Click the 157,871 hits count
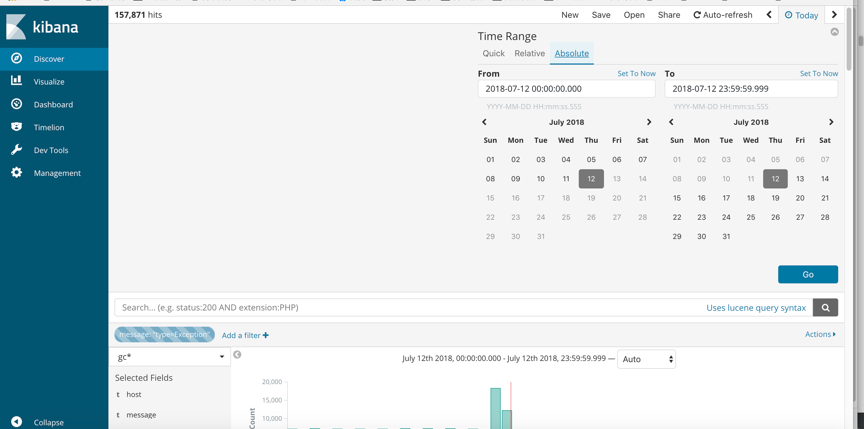This screenshot has width=864, height=429. [x=138, y=15]
